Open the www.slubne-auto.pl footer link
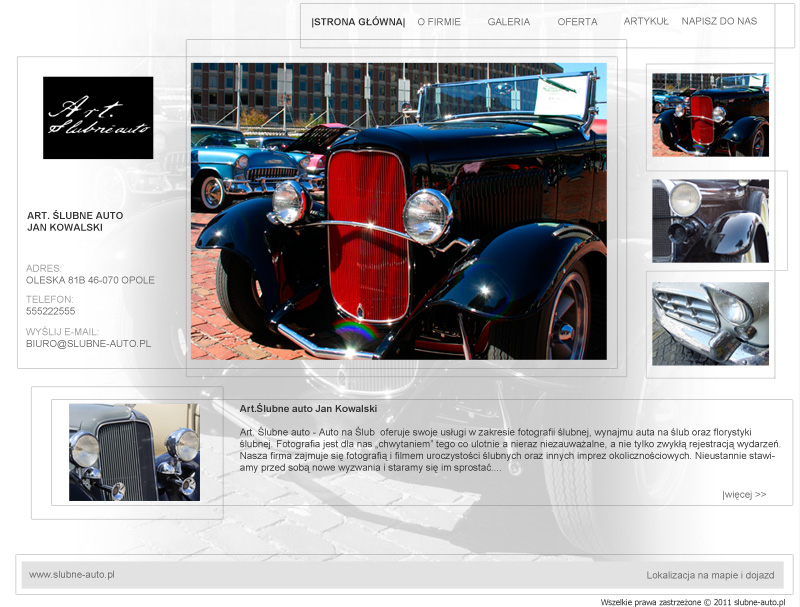The width and height of the screenshot is (800, 607). (x=72, y=574)
